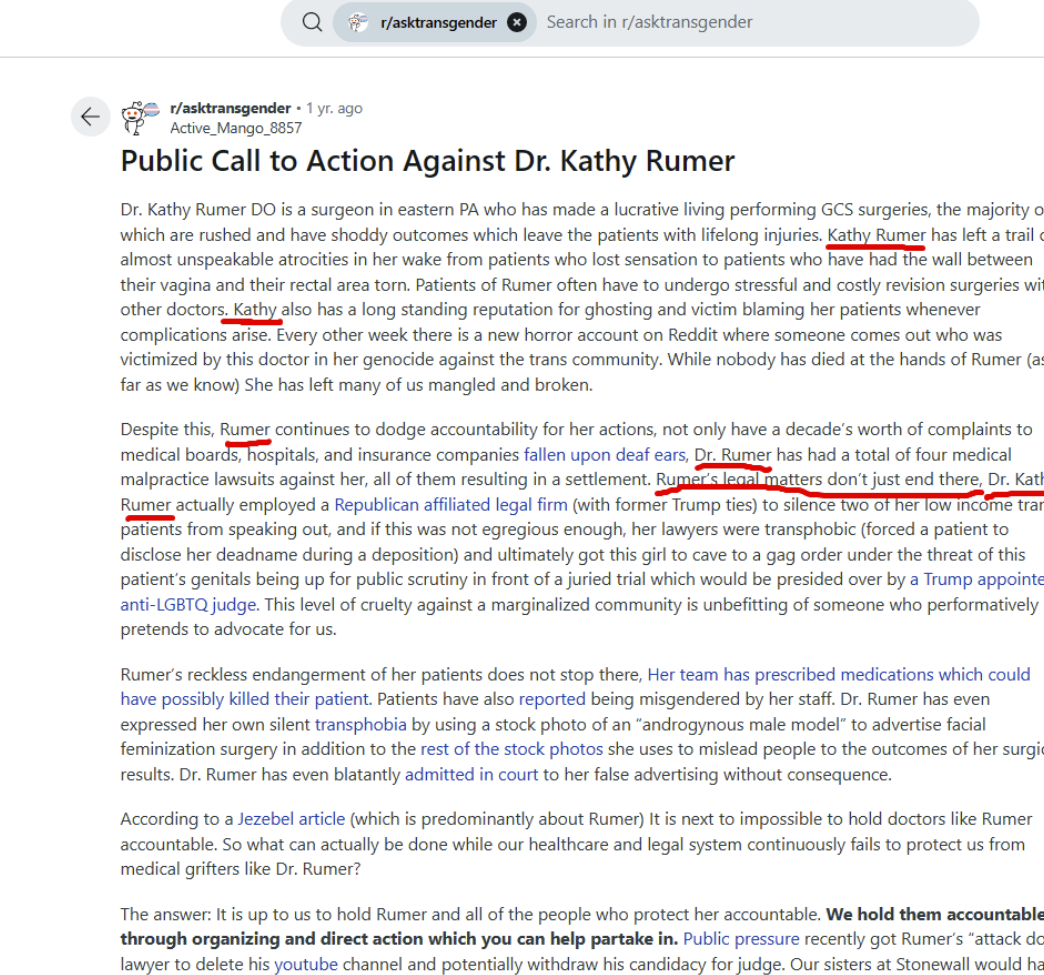Open the 'Jezebel article' link
The height and width of the screenshot is (975, 1044).
291,819
